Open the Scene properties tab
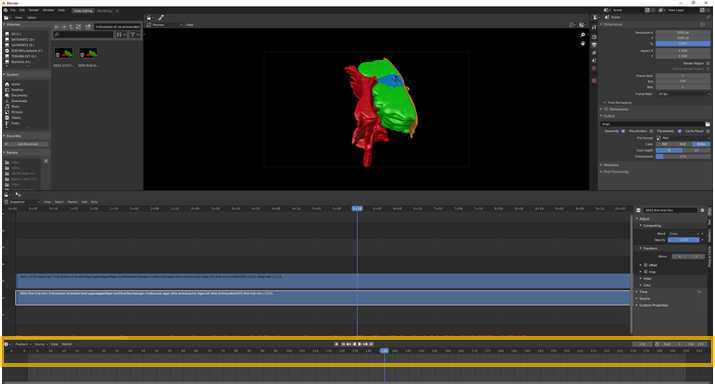 [x=594, y=61]
